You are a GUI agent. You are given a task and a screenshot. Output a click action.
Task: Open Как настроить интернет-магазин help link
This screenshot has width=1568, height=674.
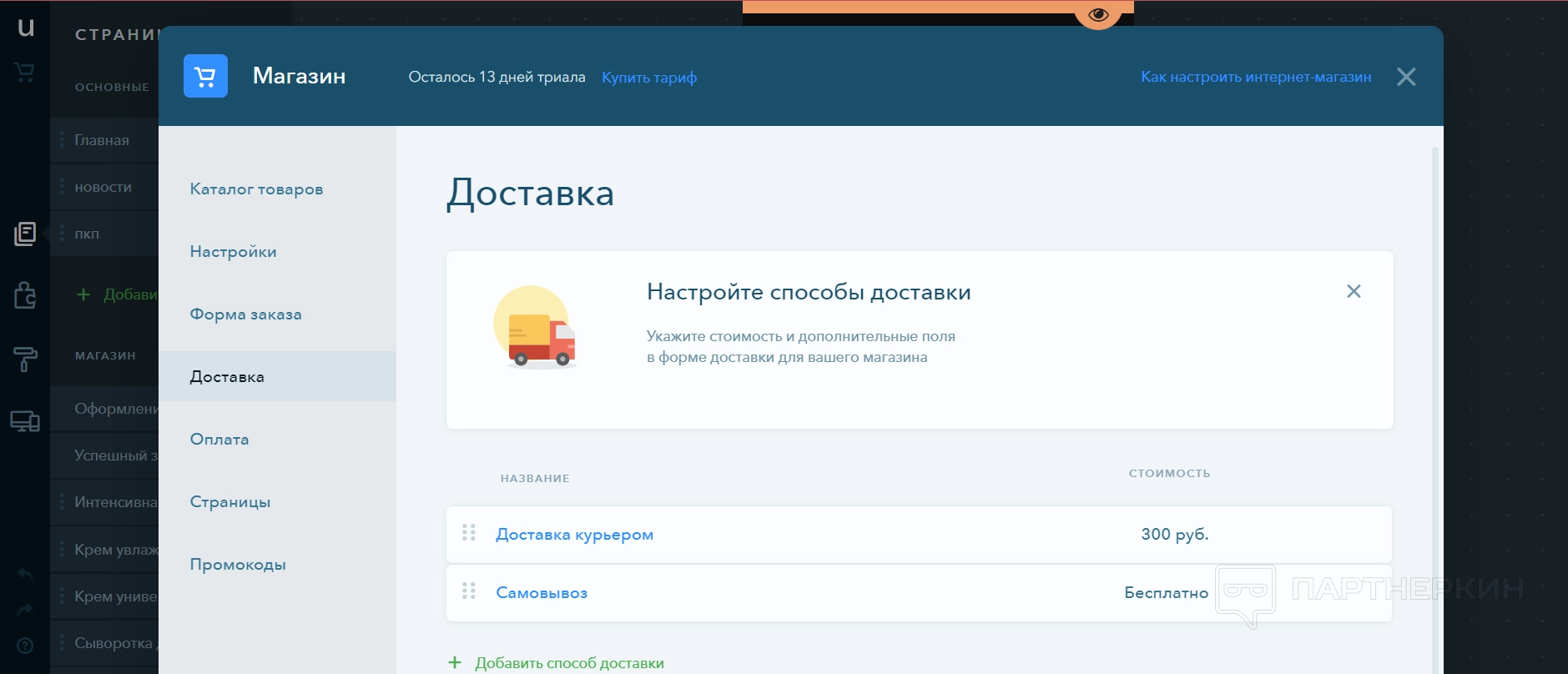(x=1256, y=77)
